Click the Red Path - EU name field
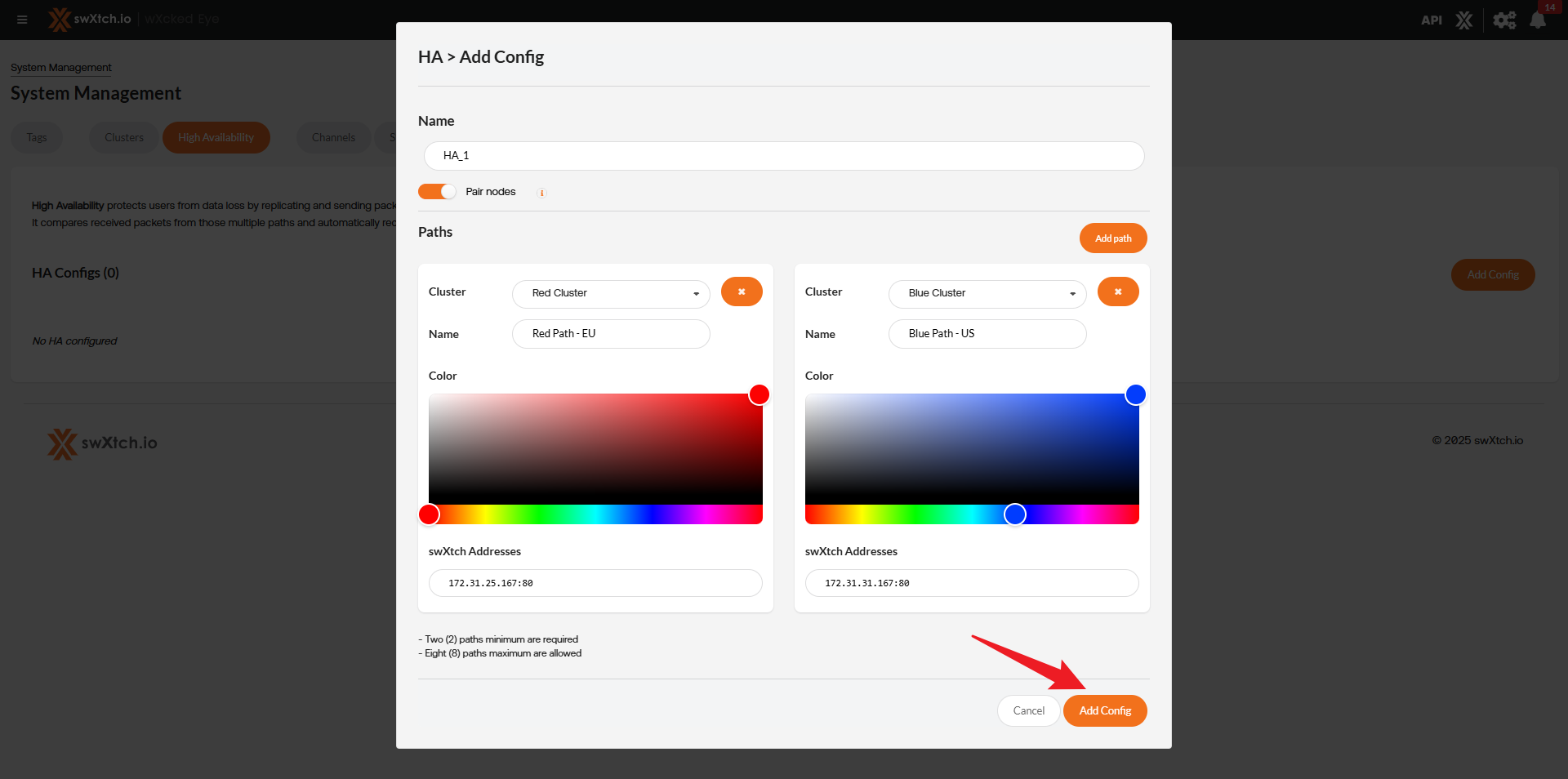1568x779 pixels. coord(611,334)
